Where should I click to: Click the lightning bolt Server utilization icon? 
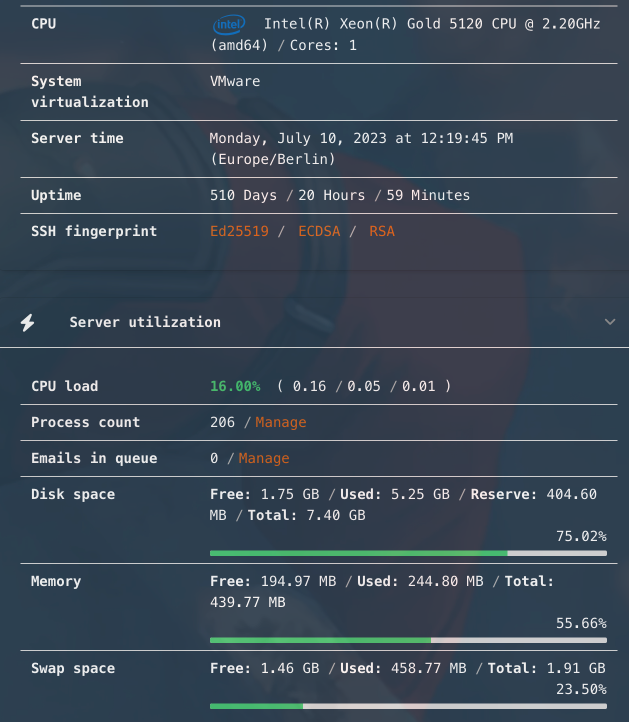[28, 322]
